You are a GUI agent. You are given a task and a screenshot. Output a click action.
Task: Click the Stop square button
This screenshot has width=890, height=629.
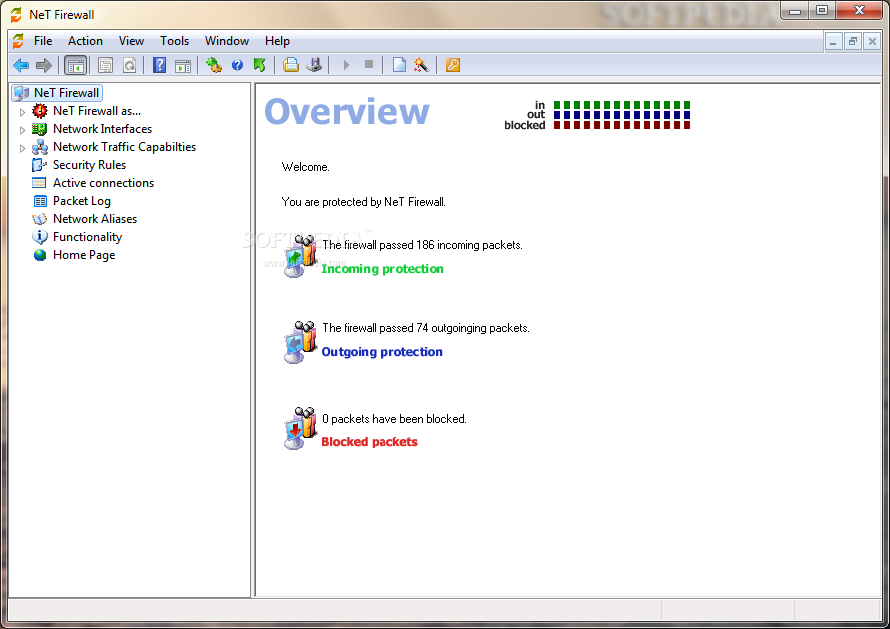[369, 65]
